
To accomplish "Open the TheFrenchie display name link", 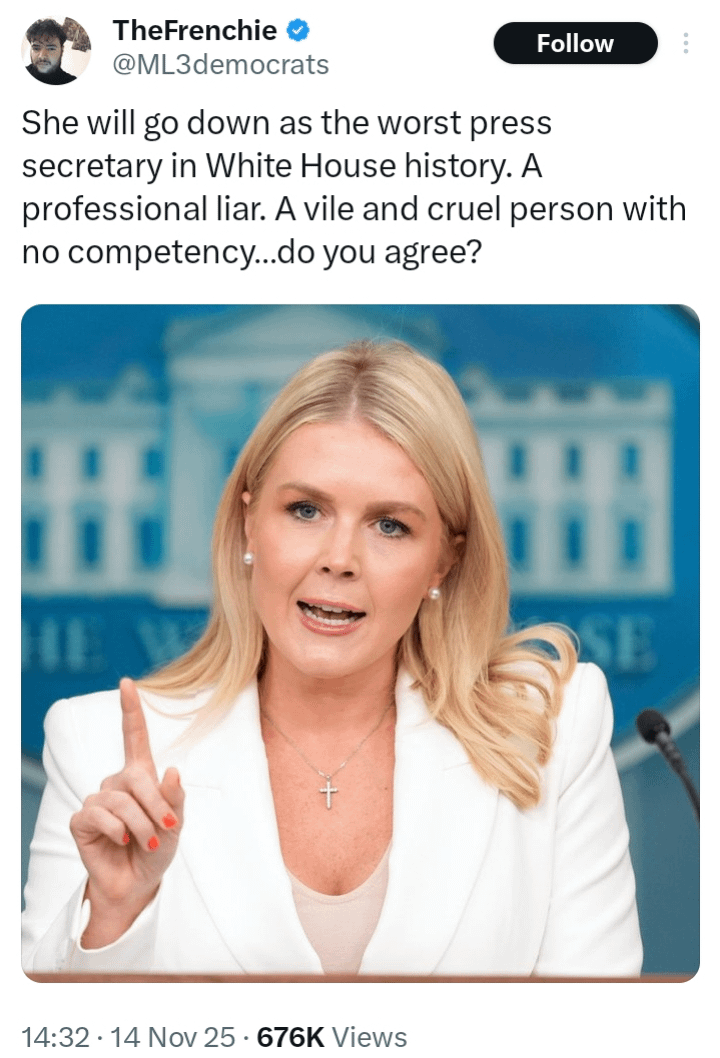I will [x=194, y=30].
